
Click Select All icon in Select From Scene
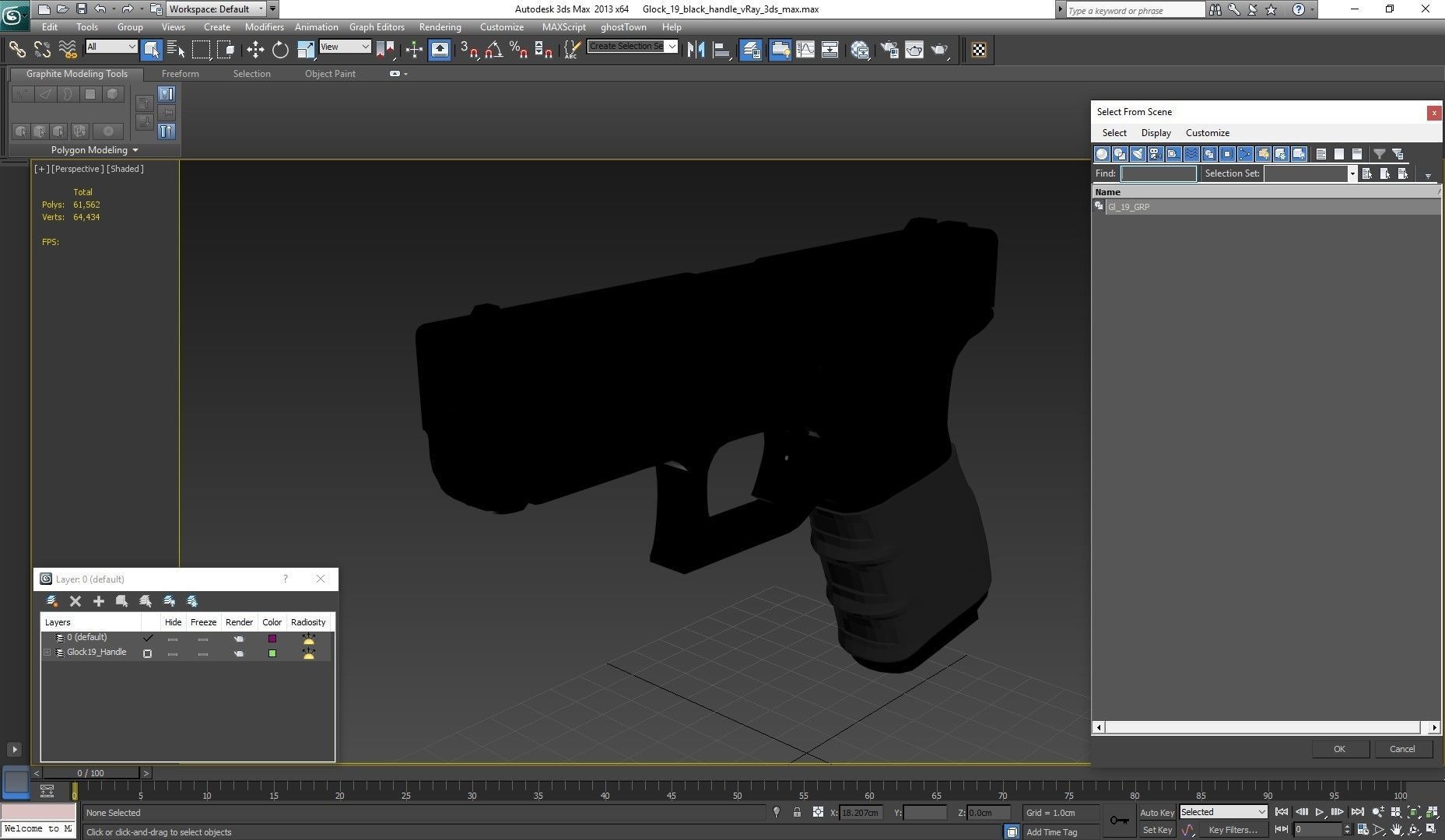[x=1320, y=154]
